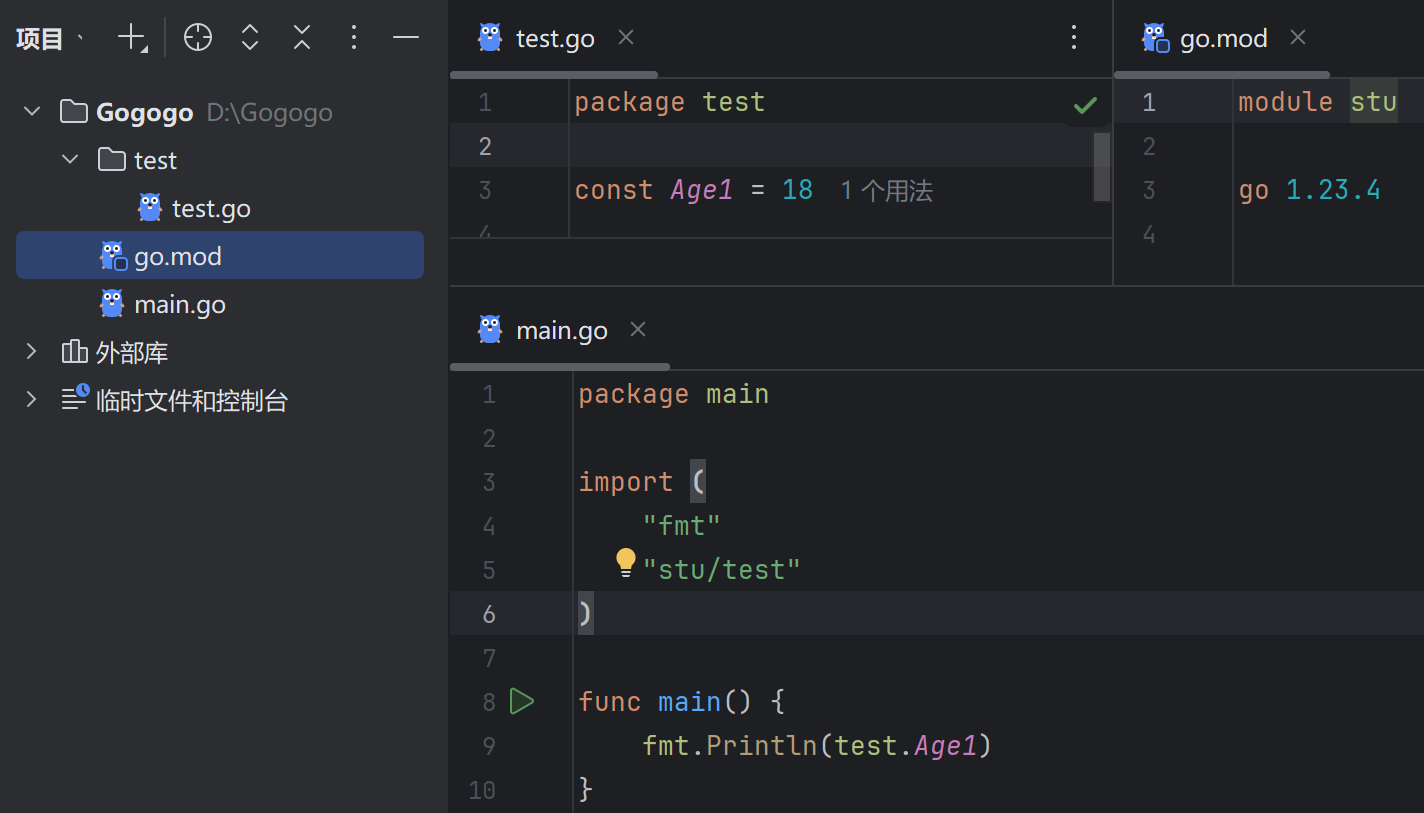The width and height of the screenshot is (1424, 813).
Task: Expand the 临时文件和控制台 node
Action: 32,400
